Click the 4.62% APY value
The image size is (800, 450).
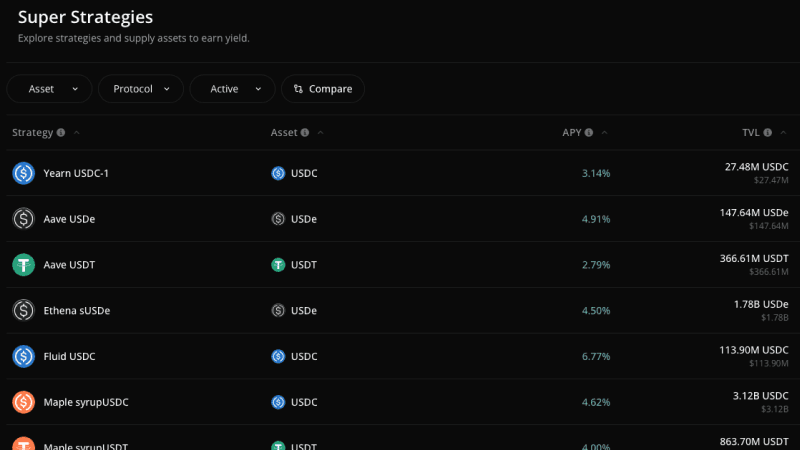click(x=596, y=403)
